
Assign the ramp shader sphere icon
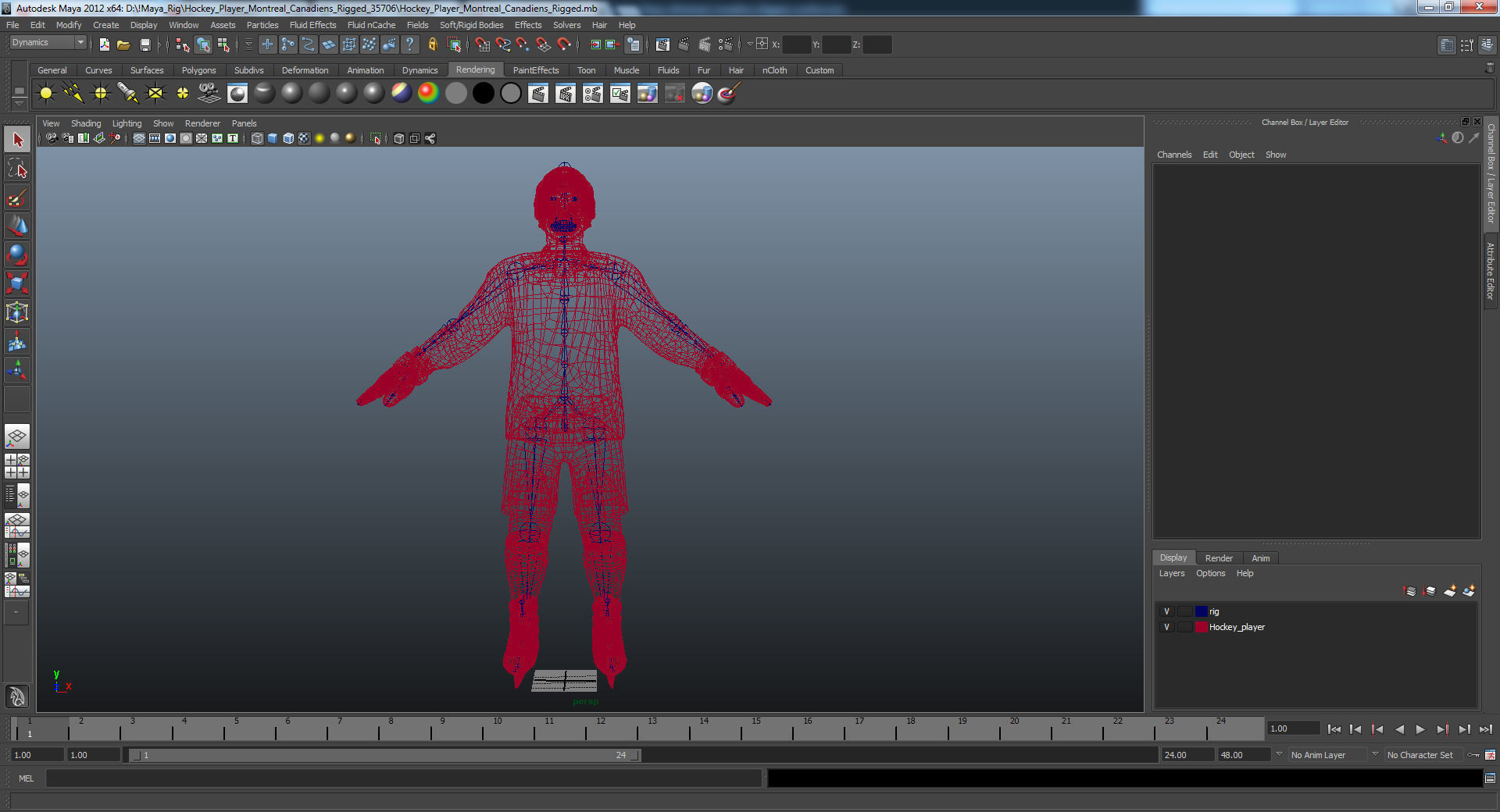coord(428,94)
